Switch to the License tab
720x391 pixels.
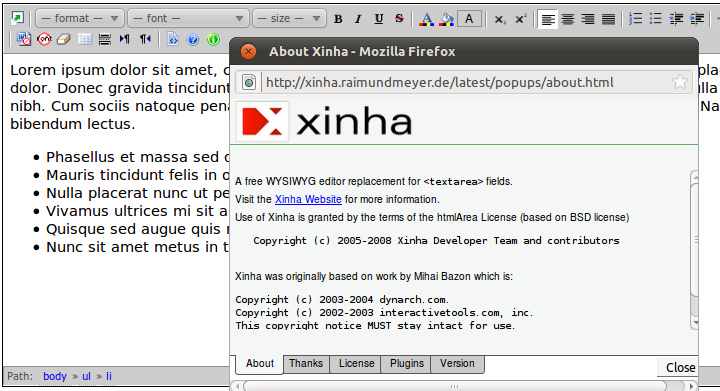[356, 363]
